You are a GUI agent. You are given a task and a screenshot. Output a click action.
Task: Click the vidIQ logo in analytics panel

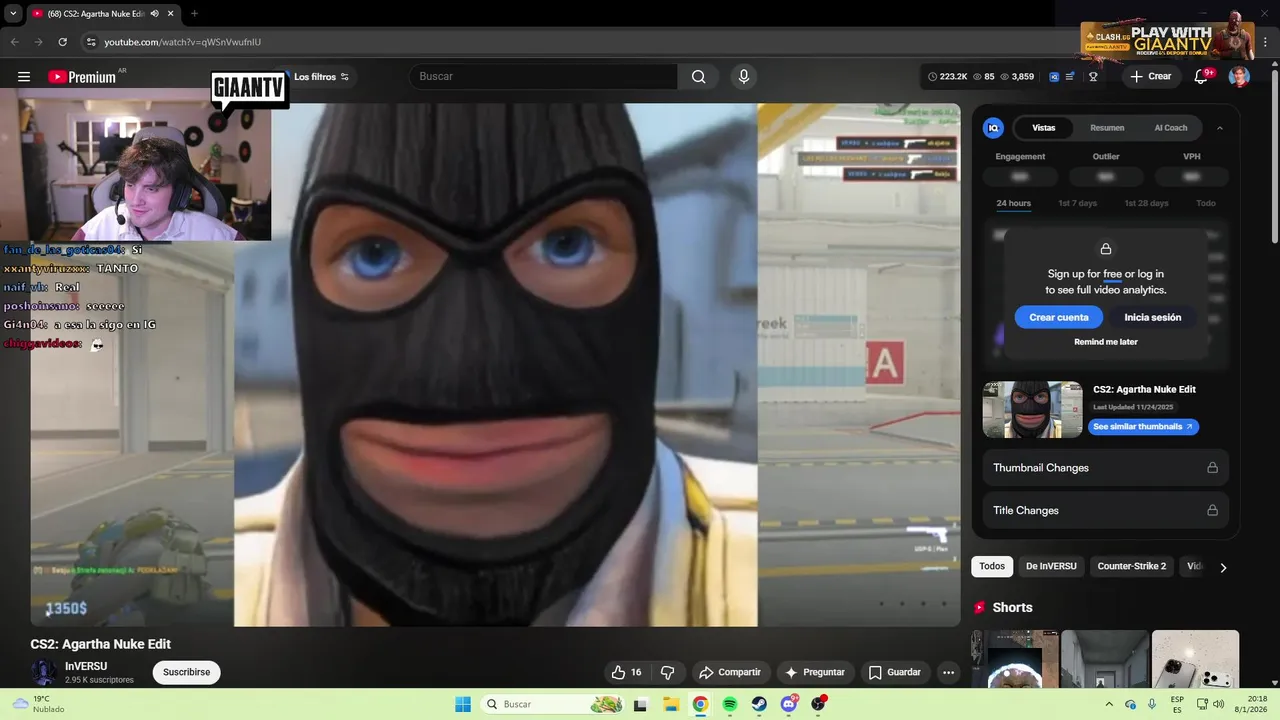coord(993,128)
